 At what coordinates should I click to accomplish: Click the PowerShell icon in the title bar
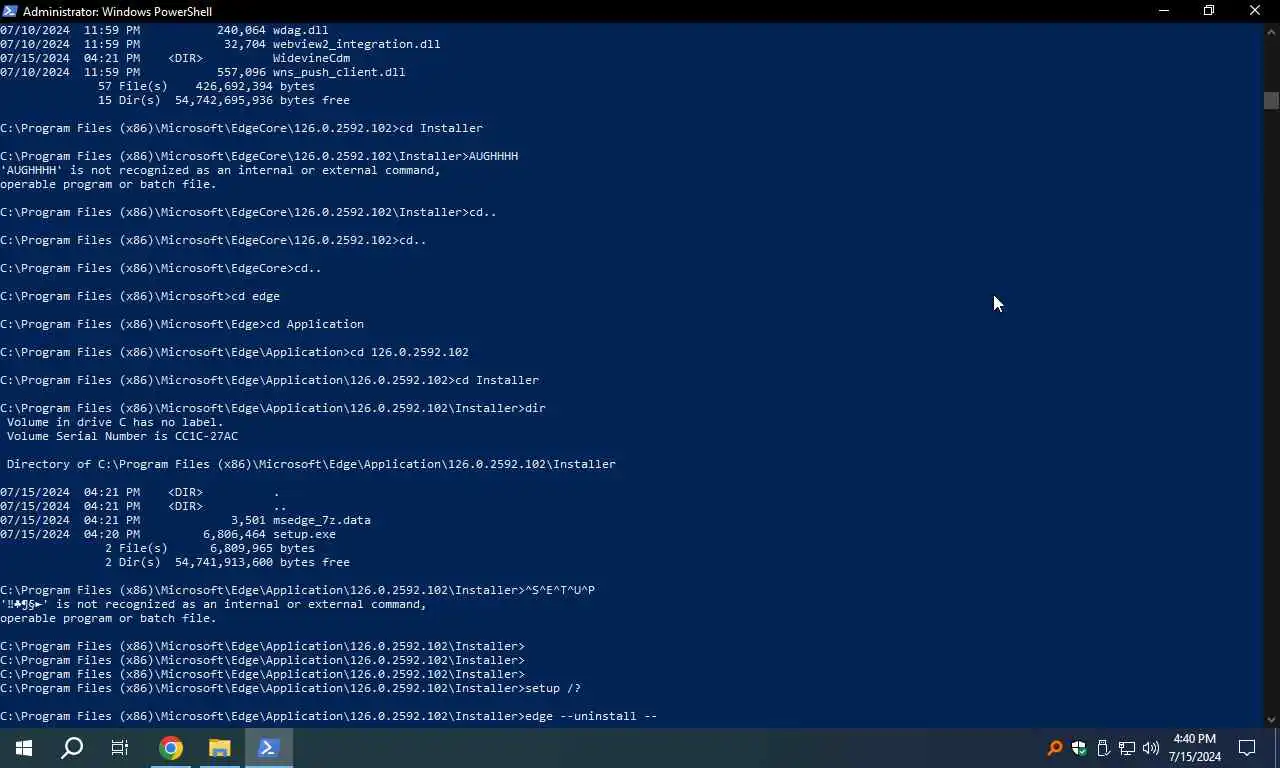[10, 11]
